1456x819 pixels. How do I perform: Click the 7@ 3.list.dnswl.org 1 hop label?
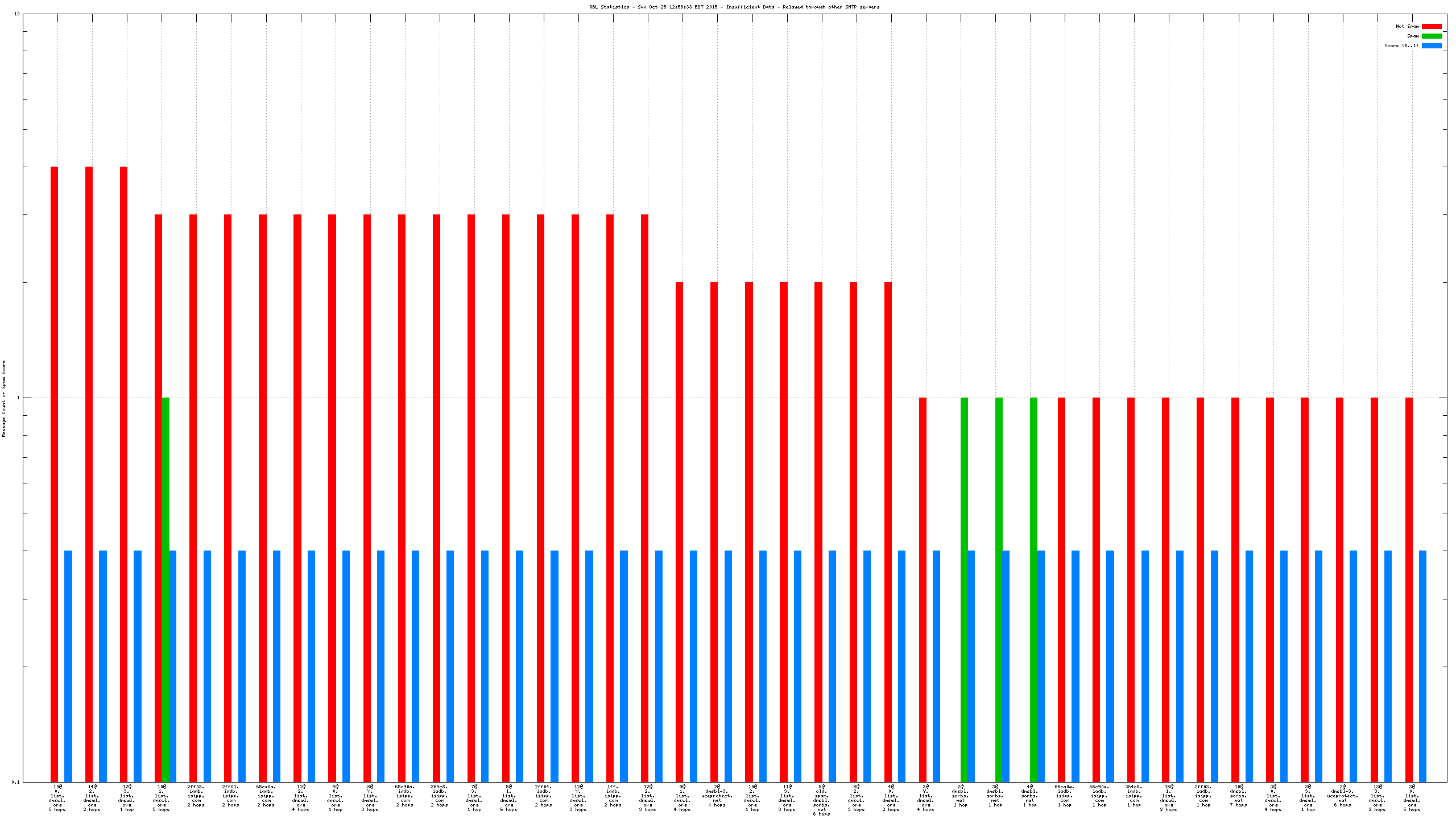pyautogui.click(x=474, y=797)
